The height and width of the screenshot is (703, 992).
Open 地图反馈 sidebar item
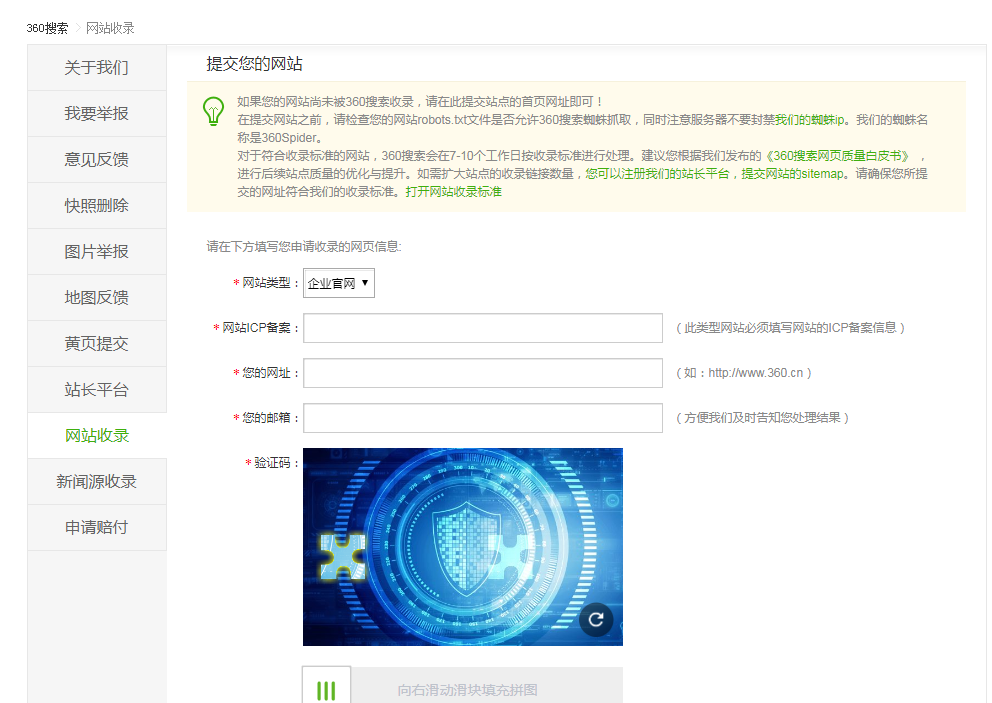click(97, 297)
